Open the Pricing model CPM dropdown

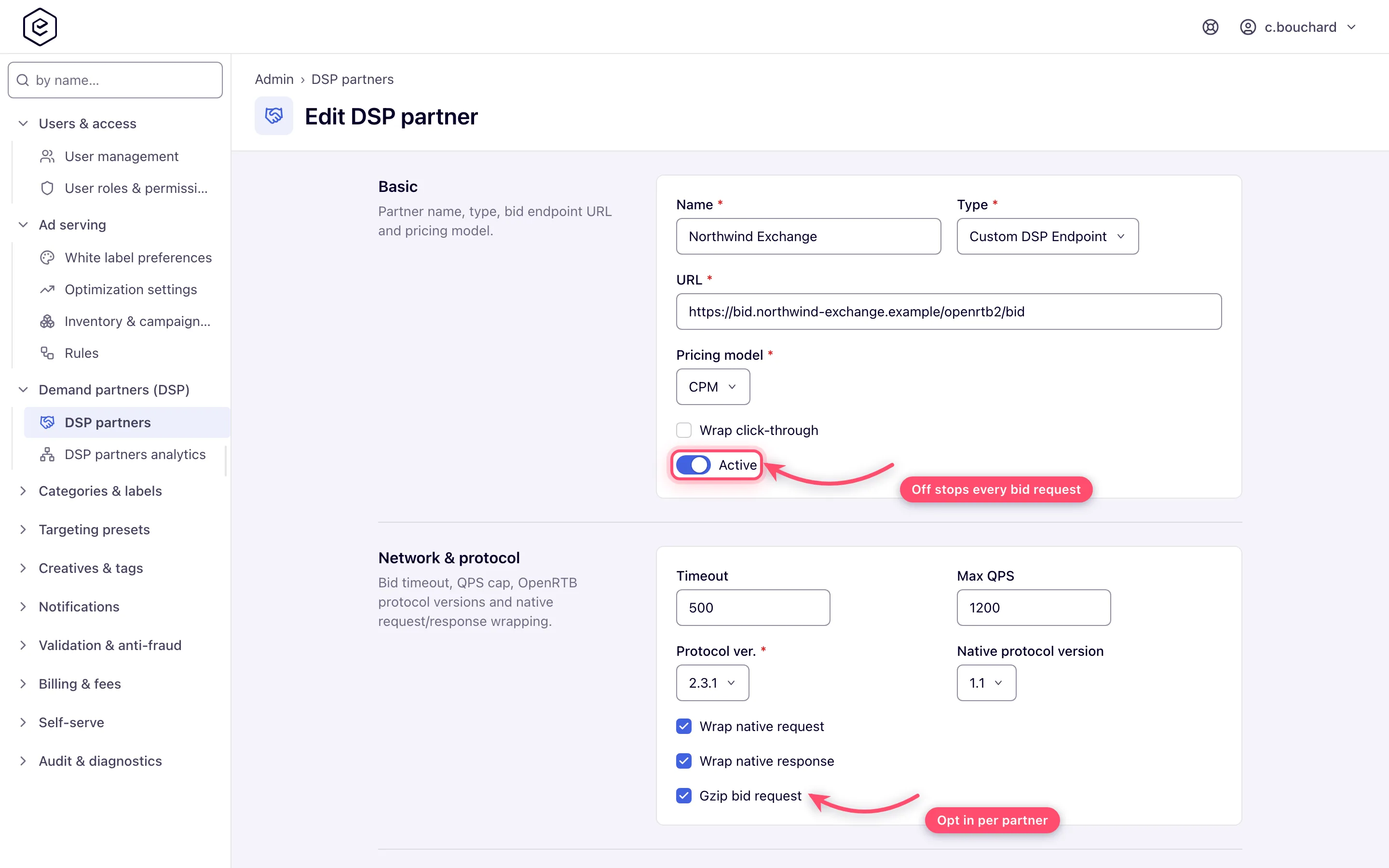(713, 387)
